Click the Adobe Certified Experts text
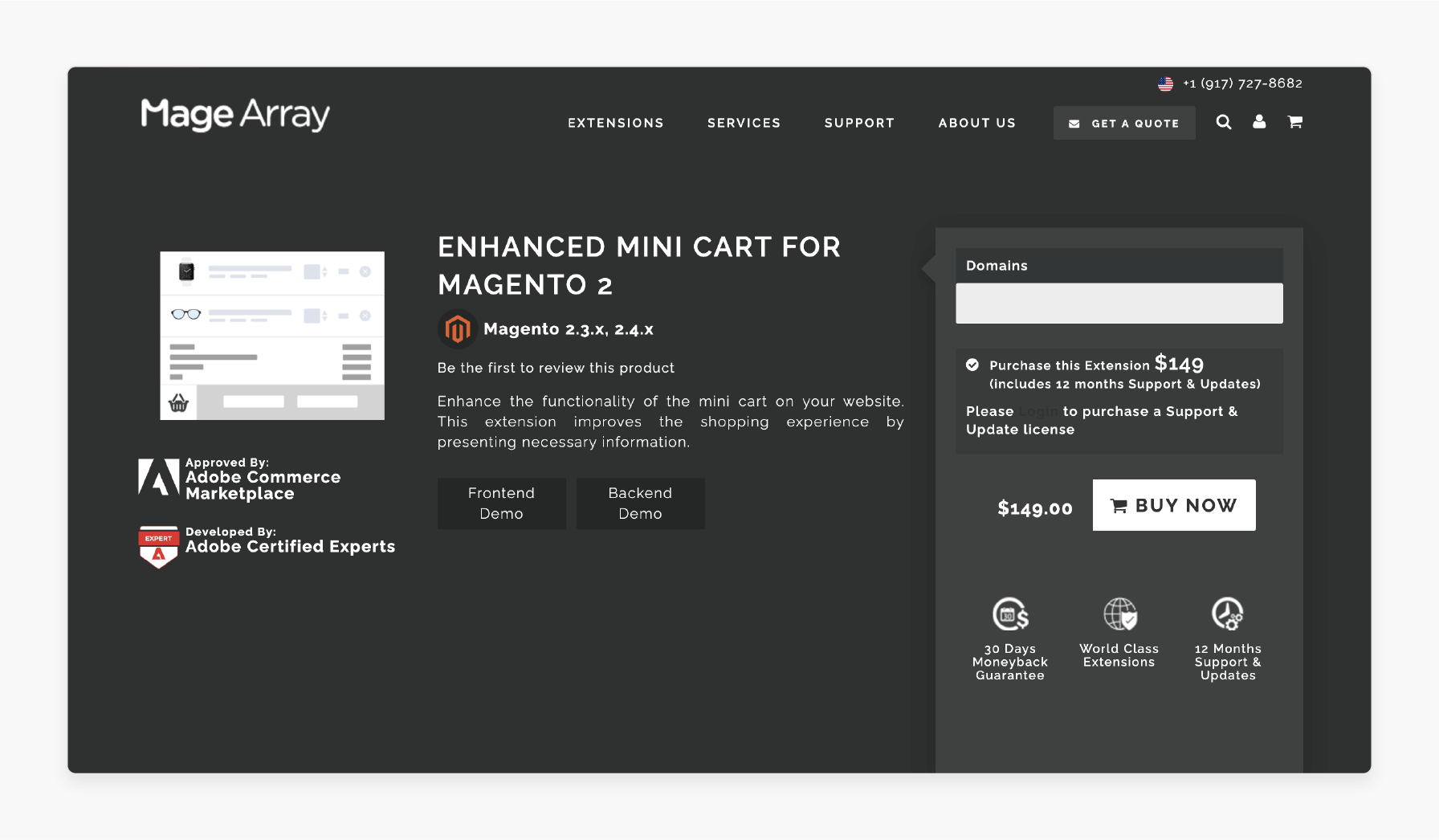 point(291,547)
